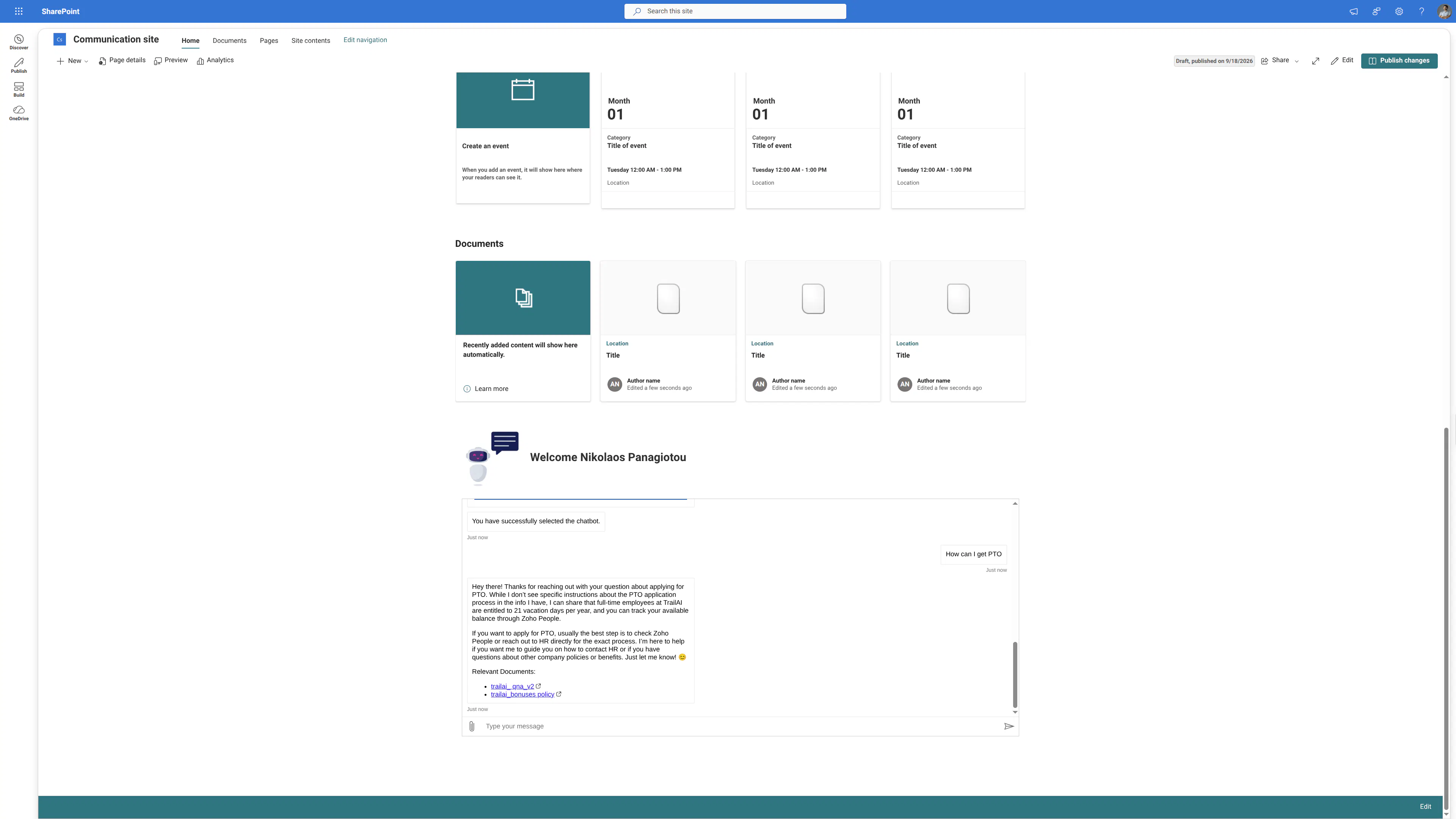Click the expand to full screen icon
Image resolution: width=1456 pixels, height=819 pixels.
1316,61
